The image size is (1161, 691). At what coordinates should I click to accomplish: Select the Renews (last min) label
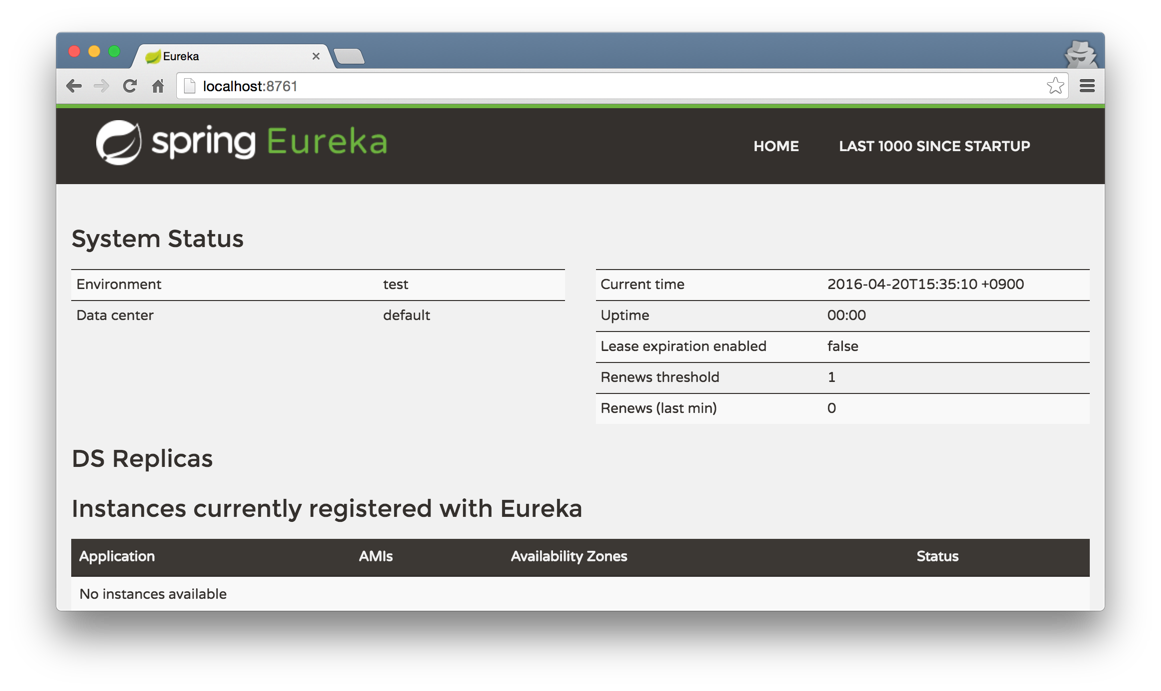(x=658, y=409)
